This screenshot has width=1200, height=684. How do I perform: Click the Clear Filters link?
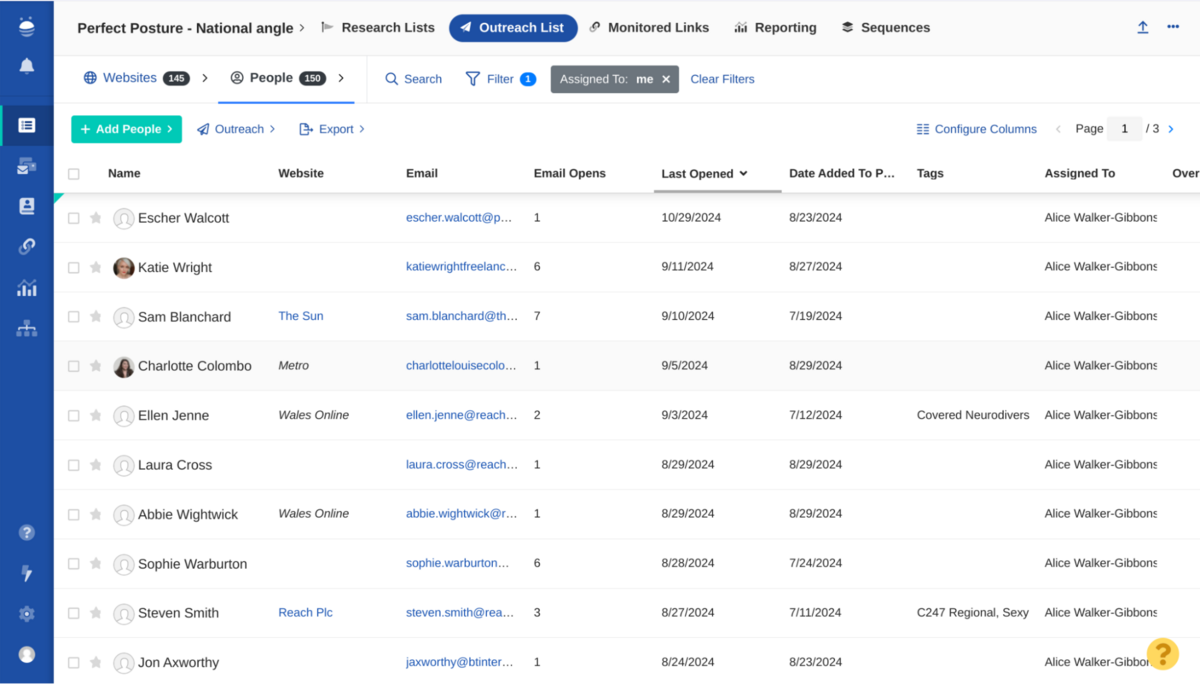pyautogui.click(x=722, y=79)
